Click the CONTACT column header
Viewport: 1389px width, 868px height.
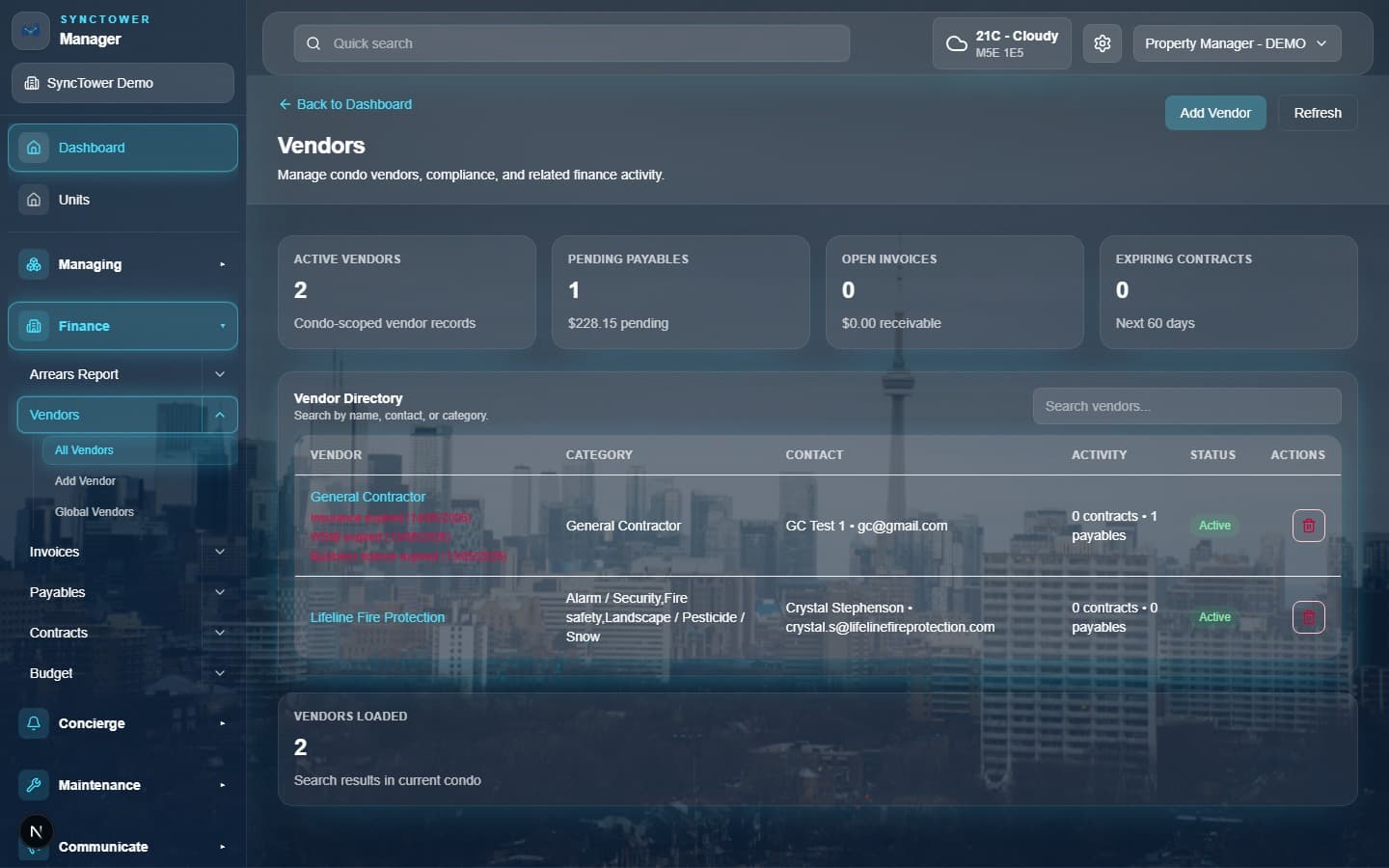(x=814, y=455)
